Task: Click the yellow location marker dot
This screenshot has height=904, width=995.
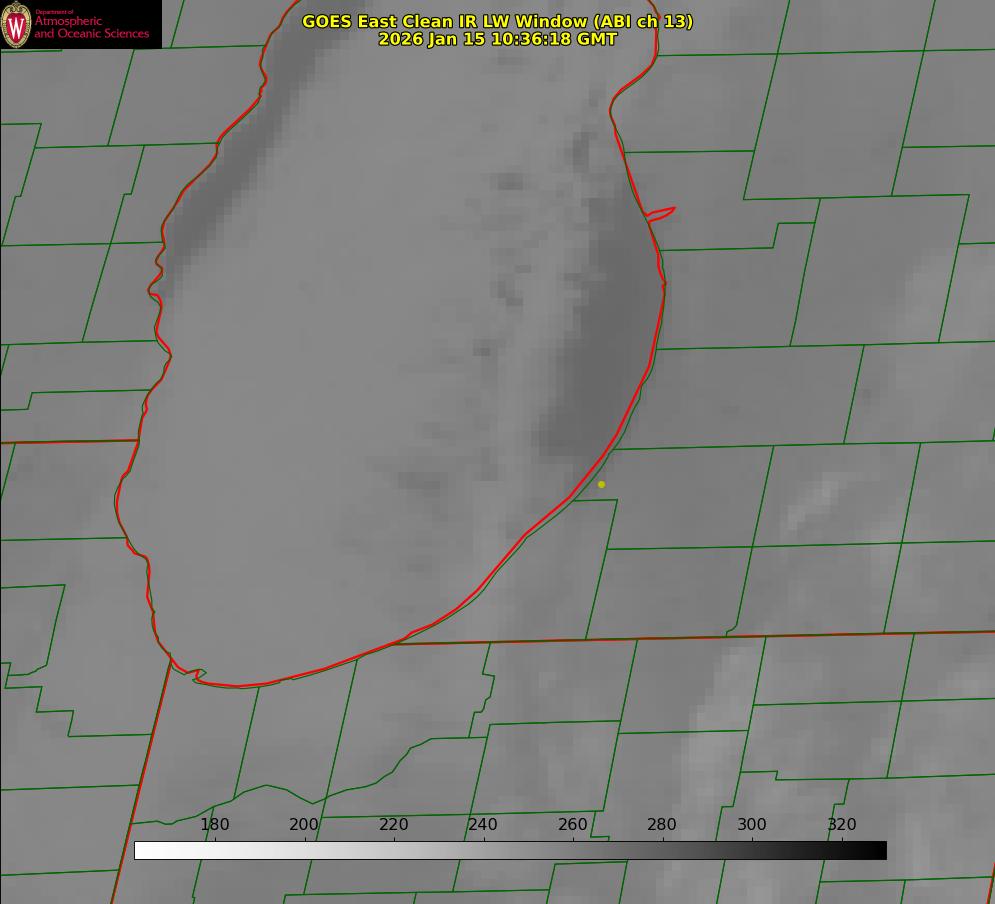Action: tap(602, 485)
